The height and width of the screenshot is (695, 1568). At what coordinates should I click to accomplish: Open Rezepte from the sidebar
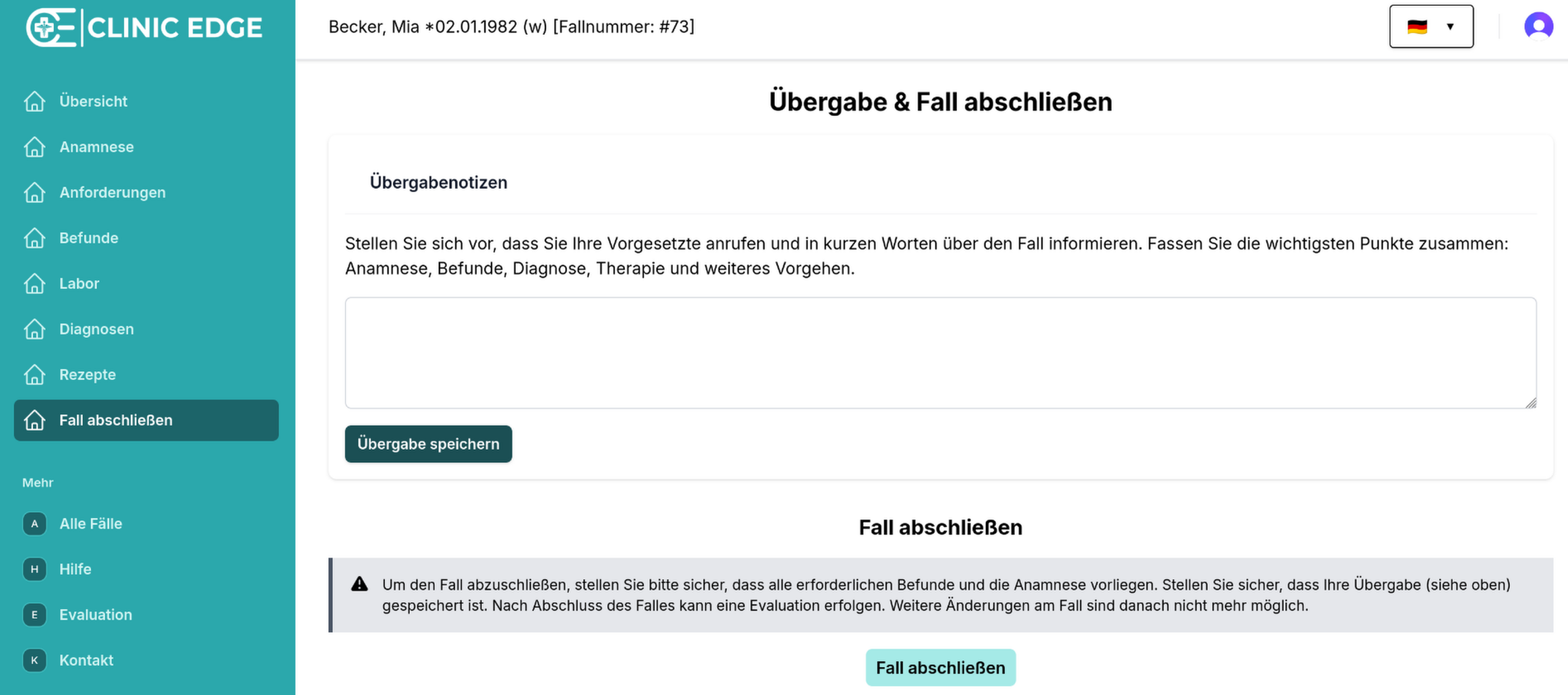pyautogui.click(x=87, y=374)
